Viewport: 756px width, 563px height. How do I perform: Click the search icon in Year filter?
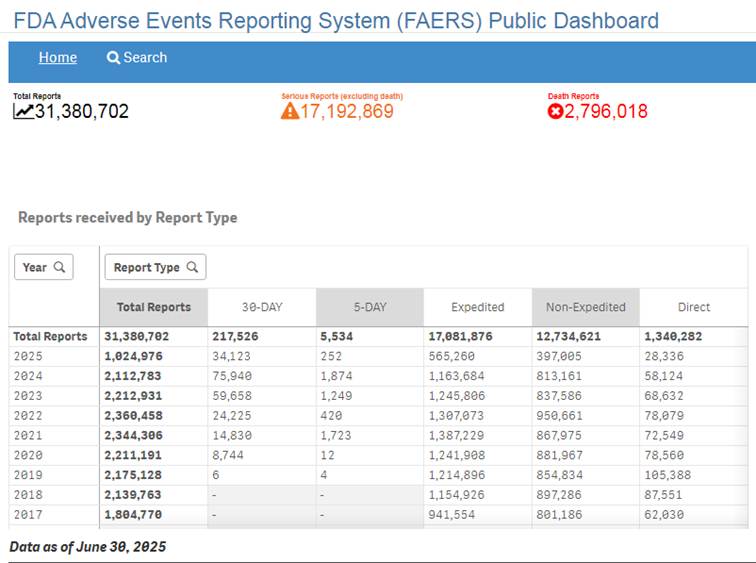(x=59, y=267)
